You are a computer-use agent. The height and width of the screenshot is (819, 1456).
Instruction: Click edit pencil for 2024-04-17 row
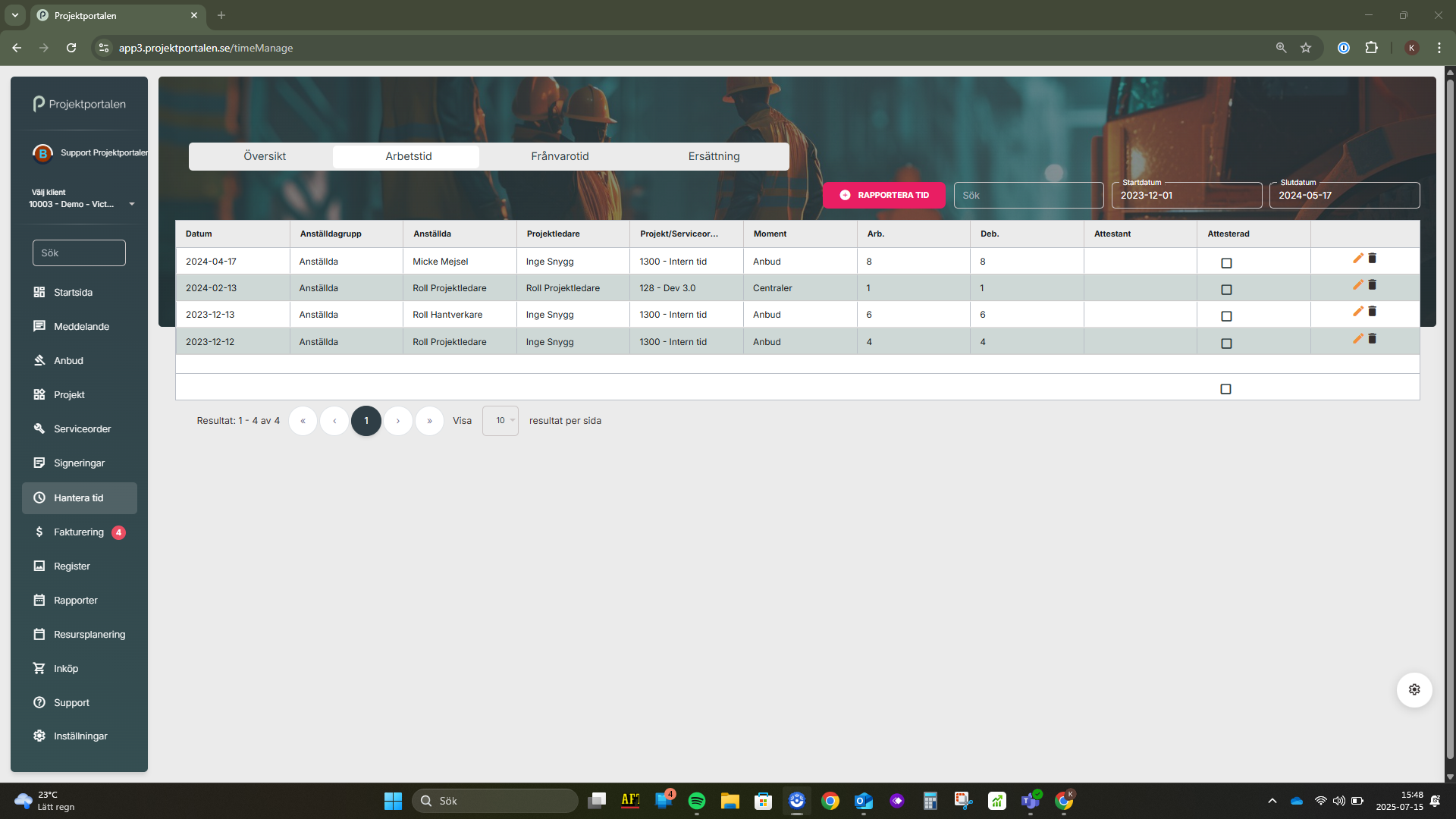[1357, 259]
